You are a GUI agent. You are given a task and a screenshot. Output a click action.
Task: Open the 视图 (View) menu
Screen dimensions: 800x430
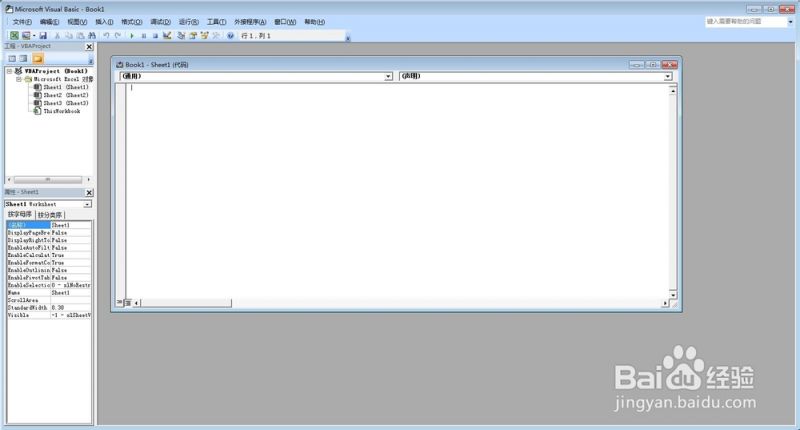77,22
